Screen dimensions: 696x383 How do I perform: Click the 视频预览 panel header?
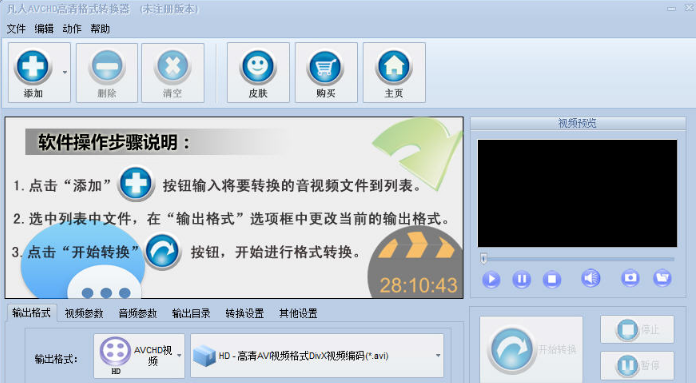[x=577, y=123]
